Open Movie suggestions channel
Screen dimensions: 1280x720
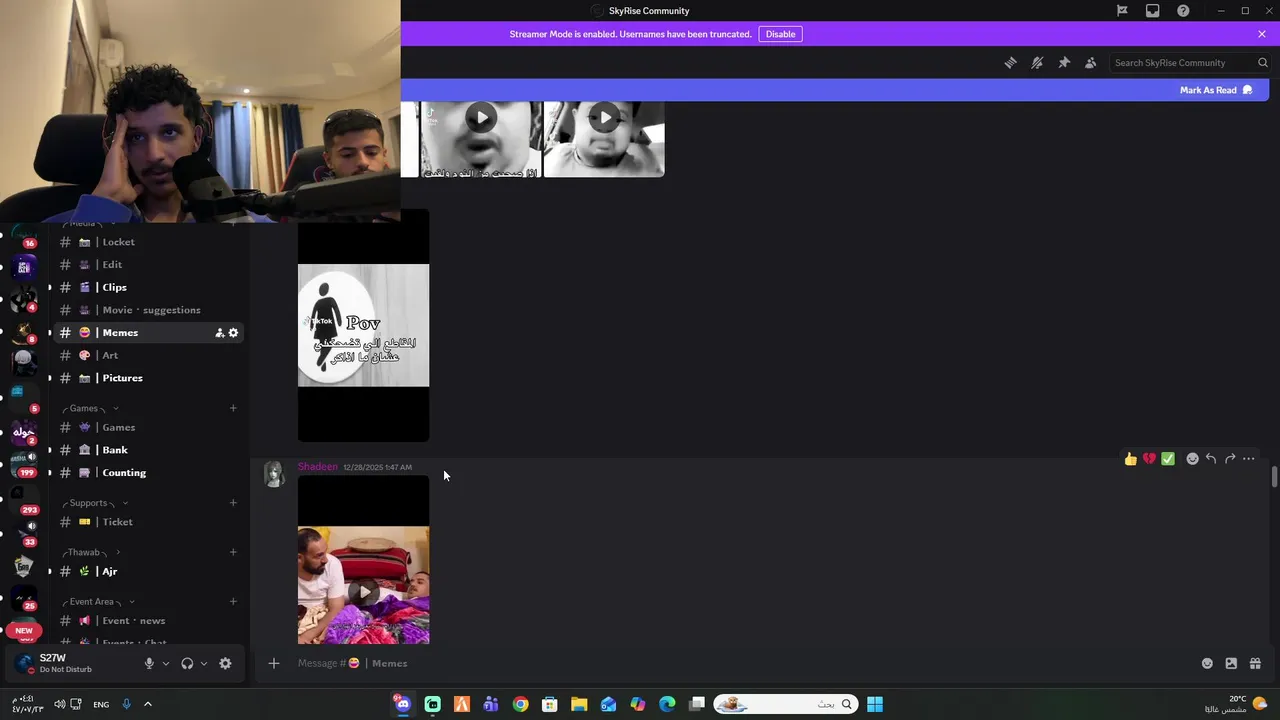click(x=150, y=310)
